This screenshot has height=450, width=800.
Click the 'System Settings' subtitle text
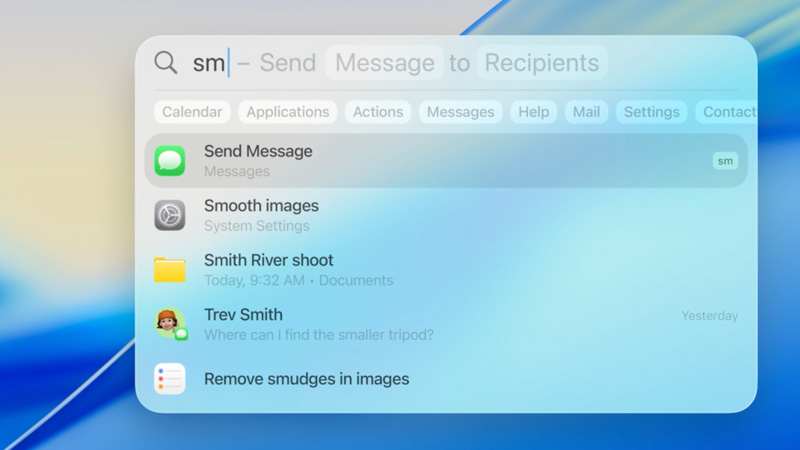click(x=257, y=226)
